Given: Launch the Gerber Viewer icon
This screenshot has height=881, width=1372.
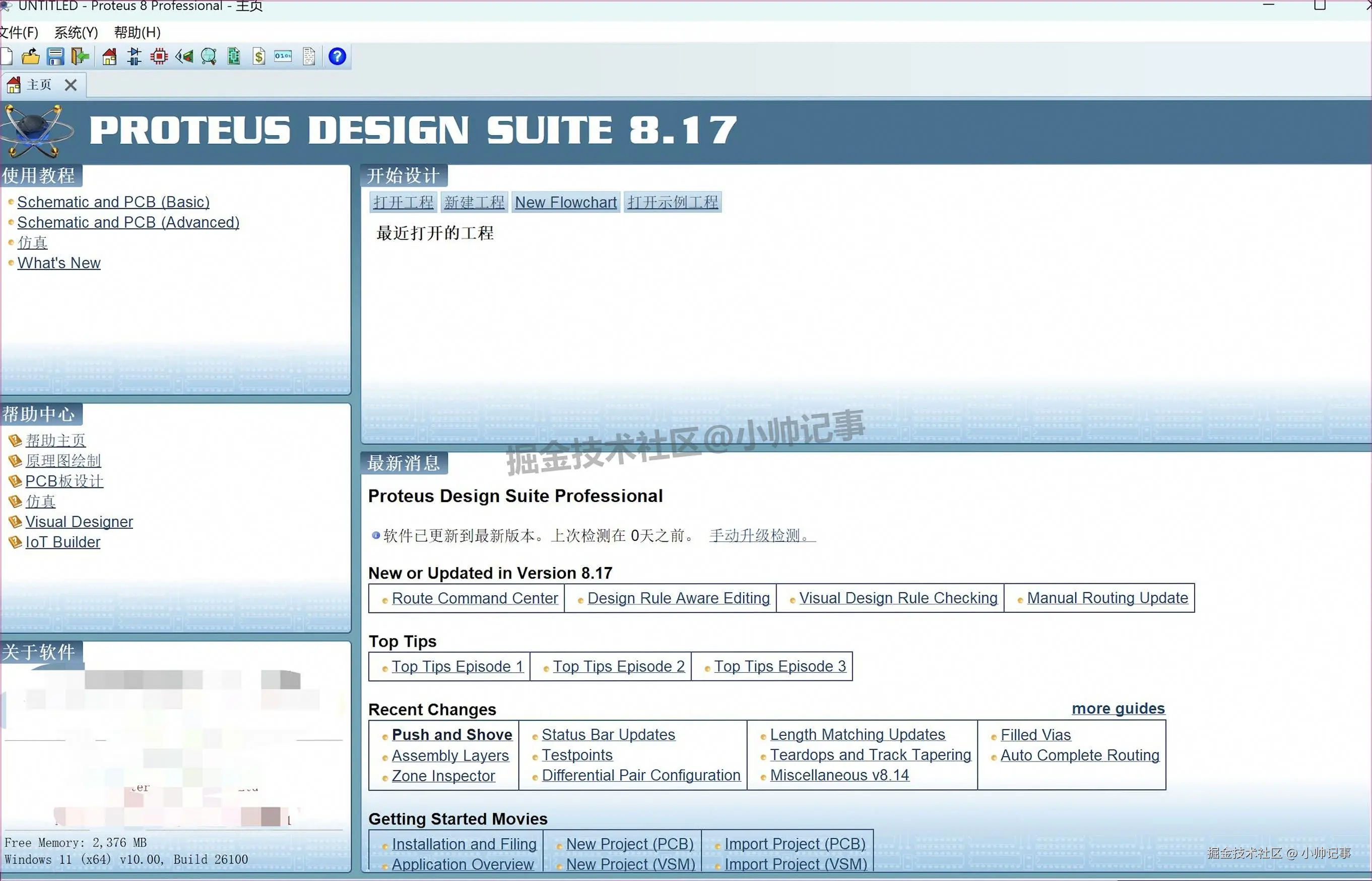Looking at the screenshot, I should [x=208, y=56].
